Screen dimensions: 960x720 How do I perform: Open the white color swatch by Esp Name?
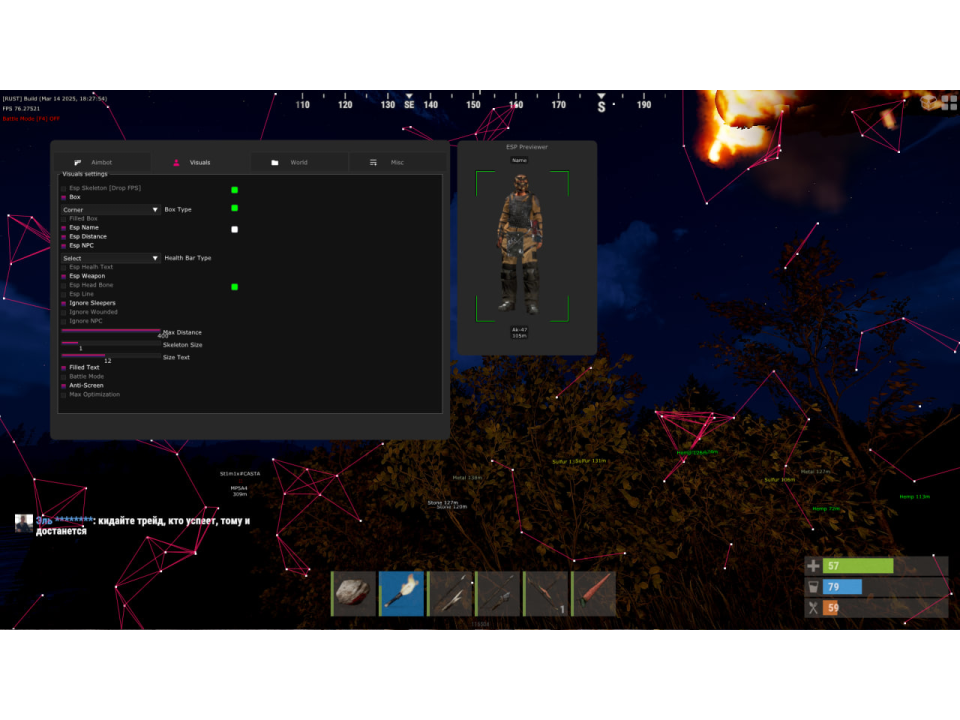click(234, 230)
